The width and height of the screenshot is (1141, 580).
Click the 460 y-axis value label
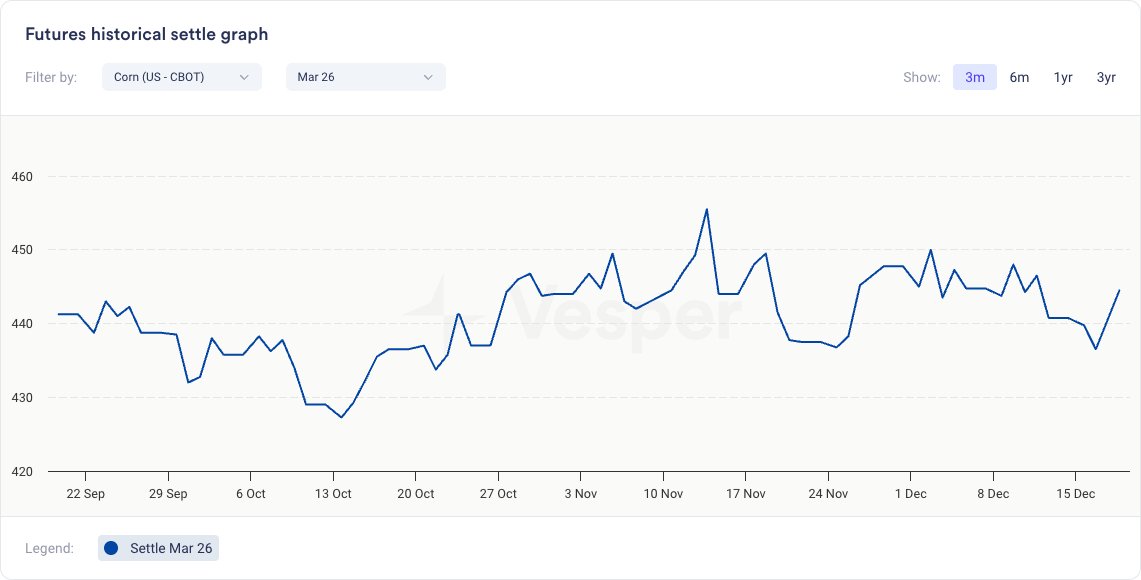(x=22, y=177)
